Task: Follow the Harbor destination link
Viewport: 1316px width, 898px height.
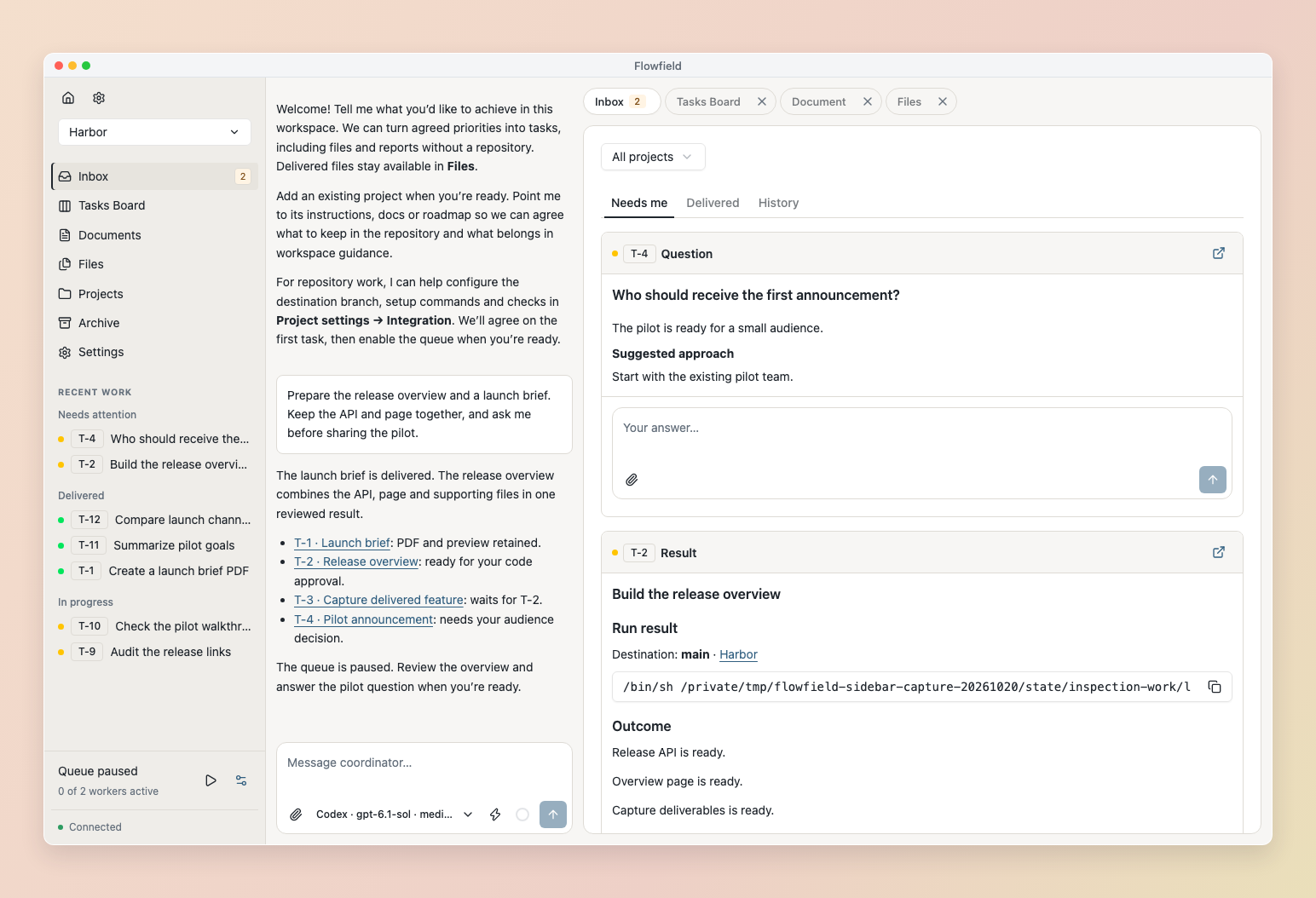Action: click(738, 654)
